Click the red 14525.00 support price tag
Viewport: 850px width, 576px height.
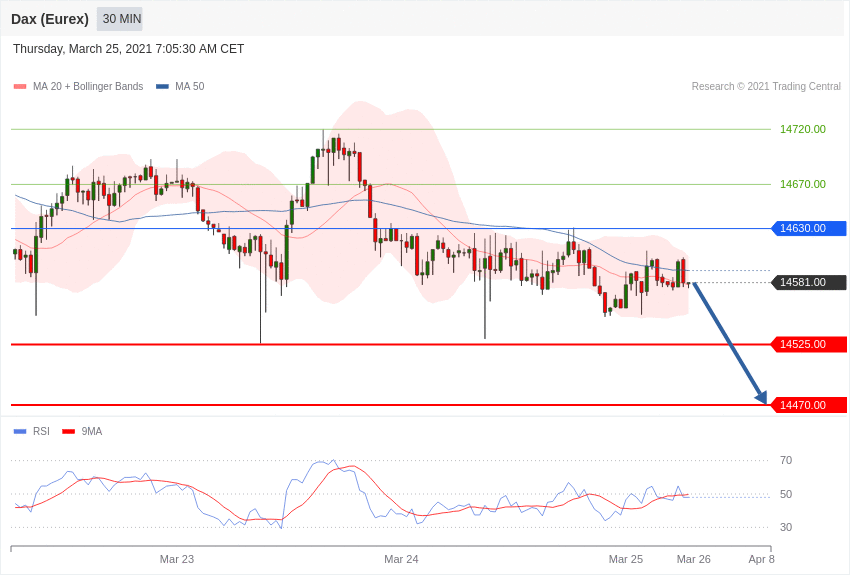pos(809,344)
